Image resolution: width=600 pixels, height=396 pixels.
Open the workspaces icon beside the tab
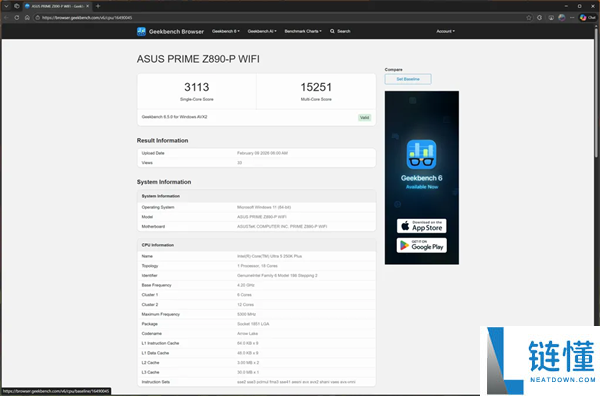pyautogui.click(x=16, y=6)
